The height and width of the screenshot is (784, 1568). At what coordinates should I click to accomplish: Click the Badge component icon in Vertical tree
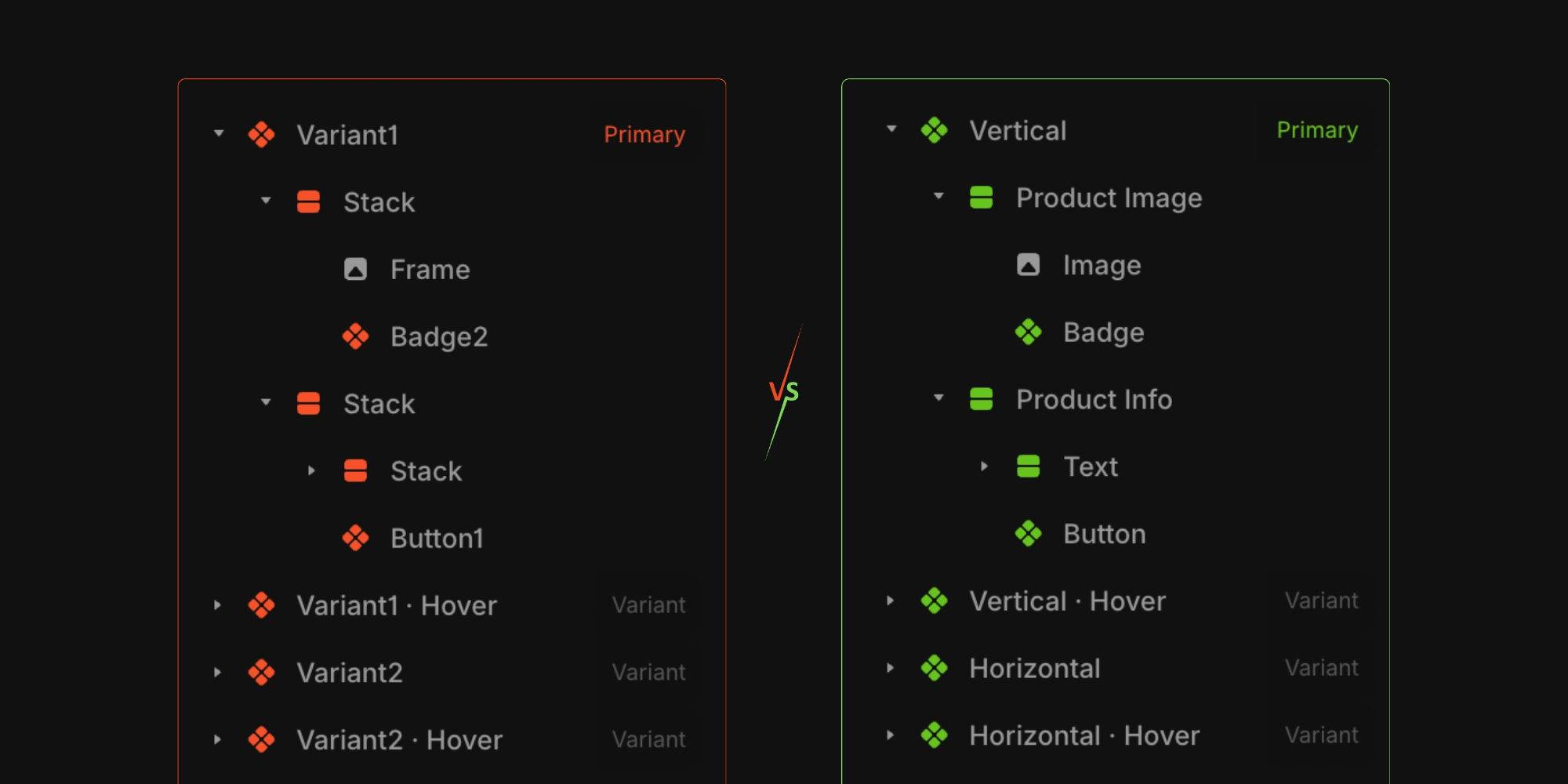[x=1029, y=332]
